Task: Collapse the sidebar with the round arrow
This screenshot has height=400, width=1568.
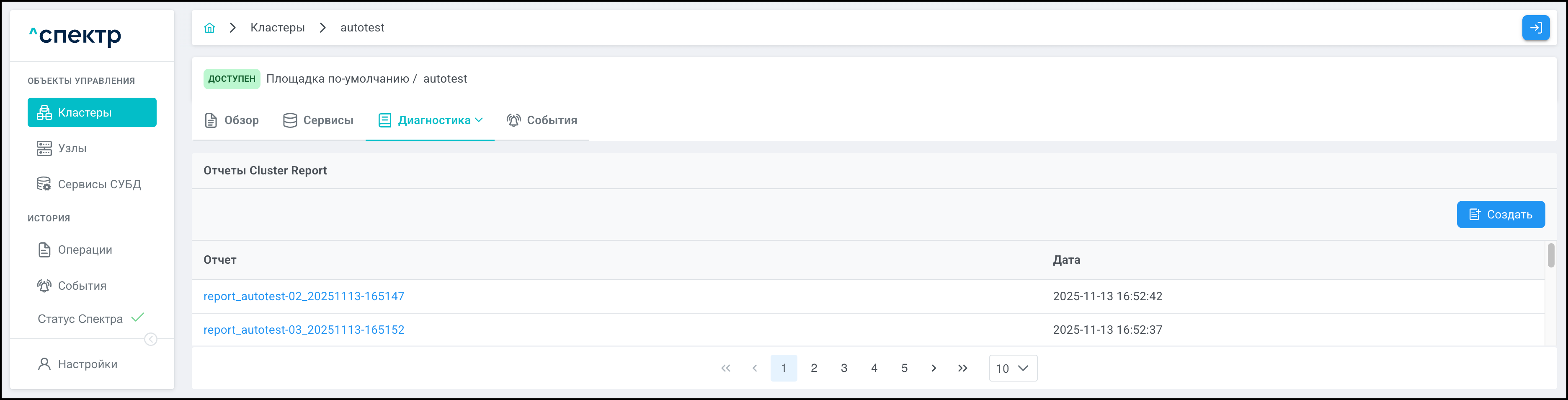Action: pos(151,340)
